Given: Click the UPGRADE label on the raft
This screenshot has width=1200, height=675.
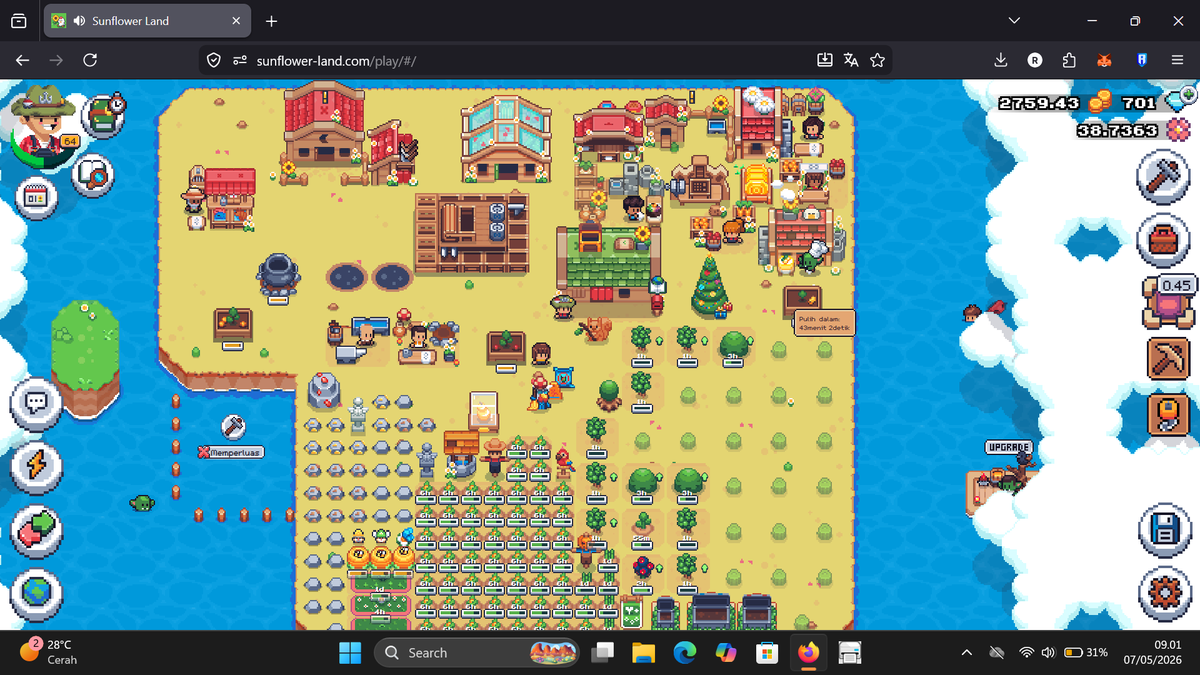Looking at the screenshot, I should tap(1009, 447).
